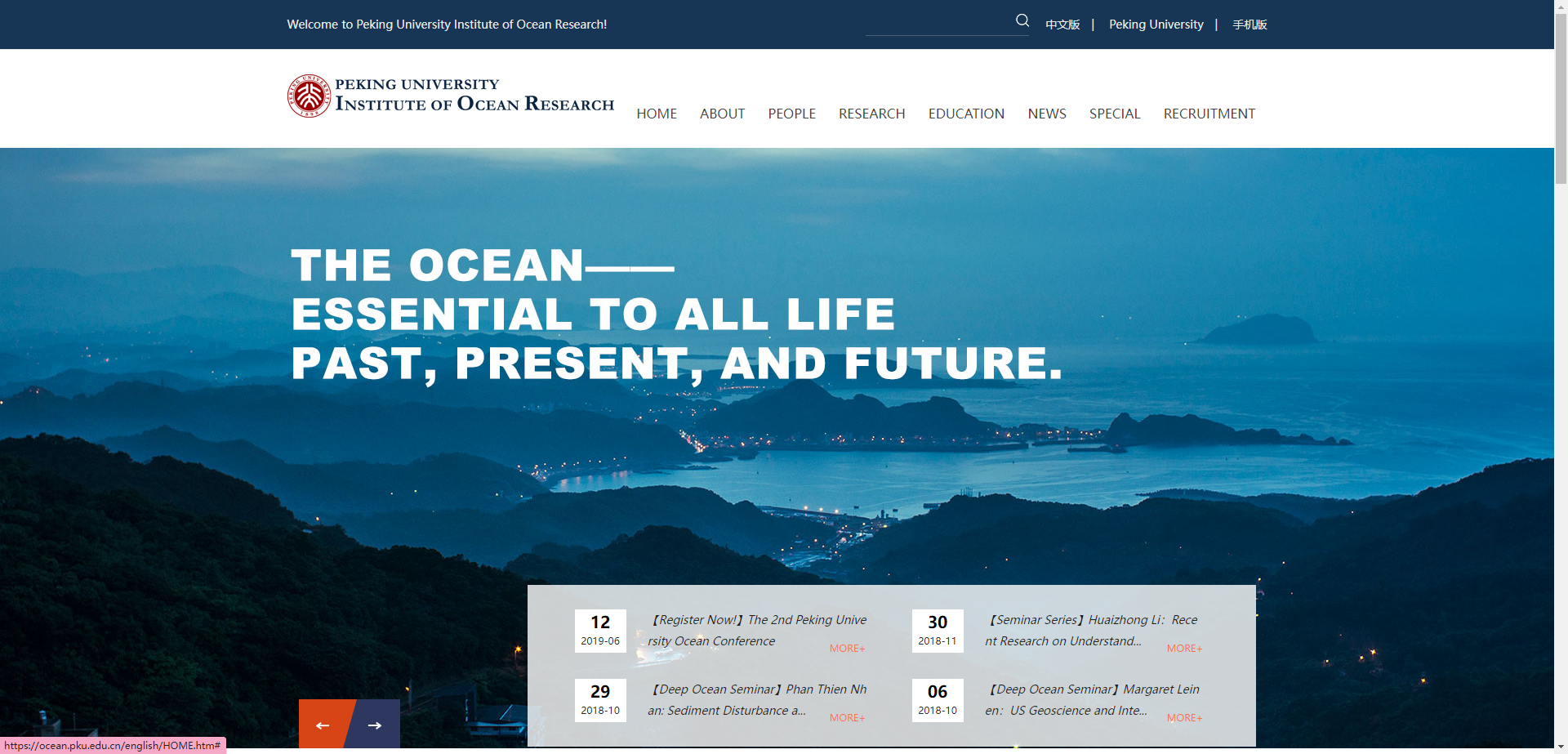Open Huaizhong Li Seminar Series news
This screenshot has height=754, width=1568.
pyautogui.click(x=1092, y=631)
